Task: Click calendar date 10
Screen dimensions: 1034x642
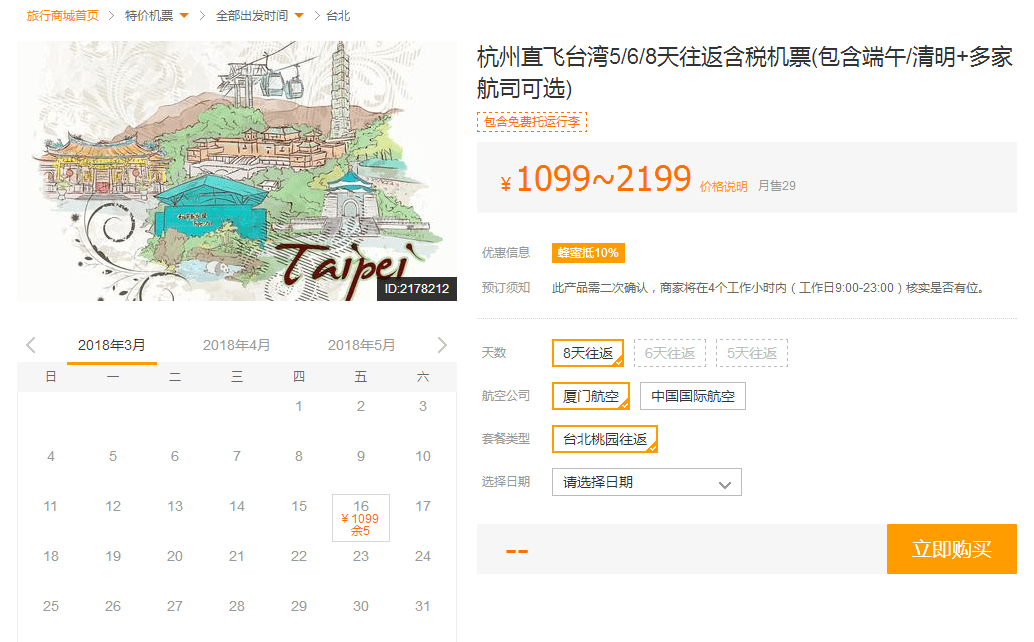Action: pos(423,456)
